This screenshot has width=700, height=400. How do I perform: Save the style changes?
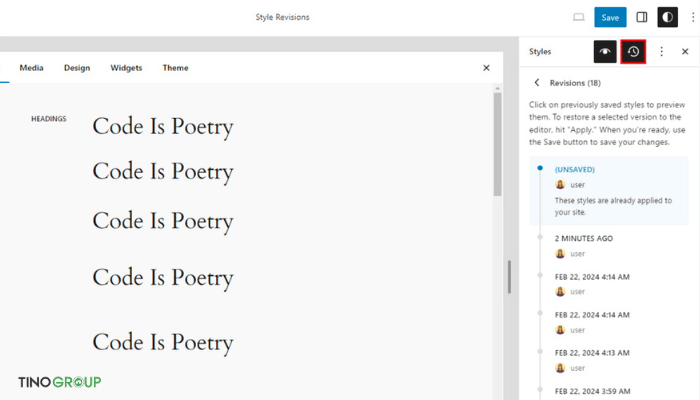610,17
